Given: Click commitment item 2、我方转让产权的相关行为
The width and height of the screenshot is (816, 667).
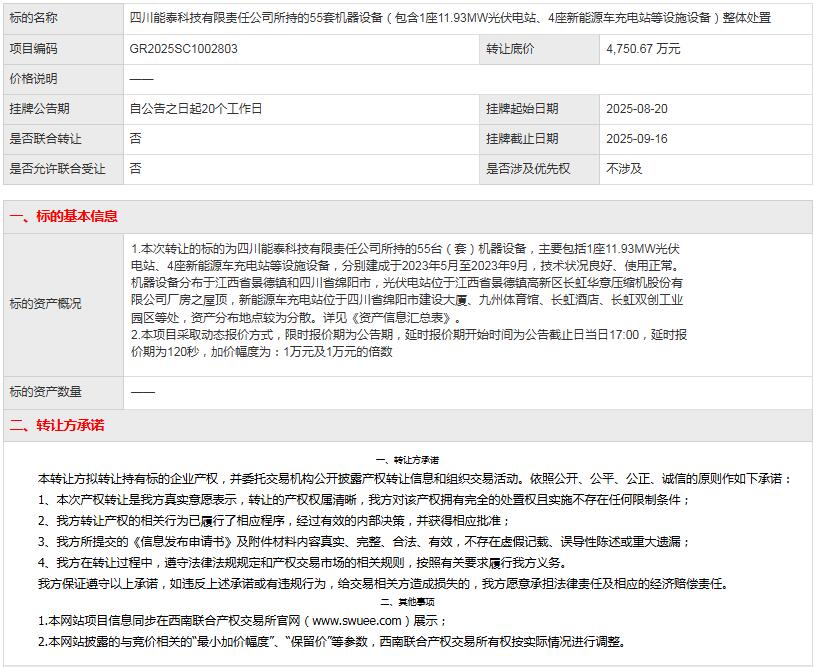Looking at the screenshot, I should 274,521.
